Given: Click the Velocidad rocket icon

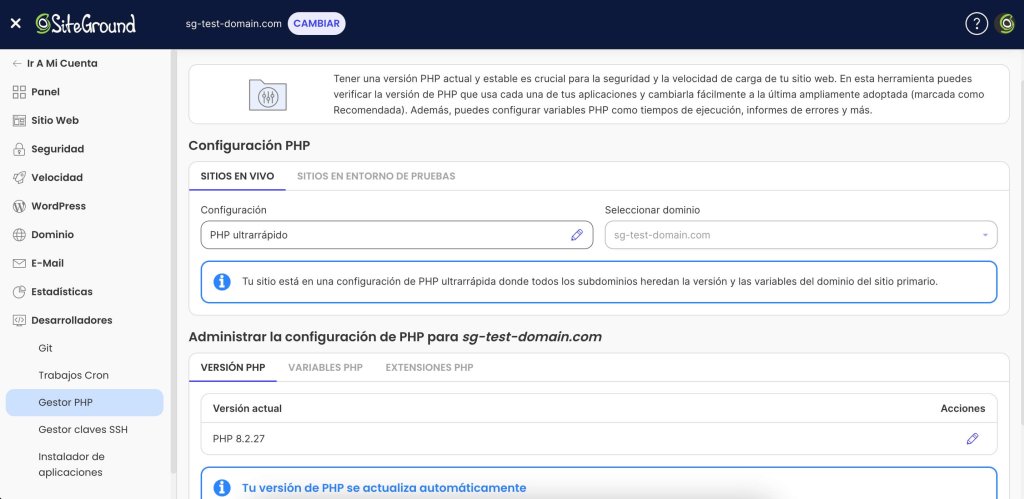Looking at the screenshot, I should coord(19,178).
